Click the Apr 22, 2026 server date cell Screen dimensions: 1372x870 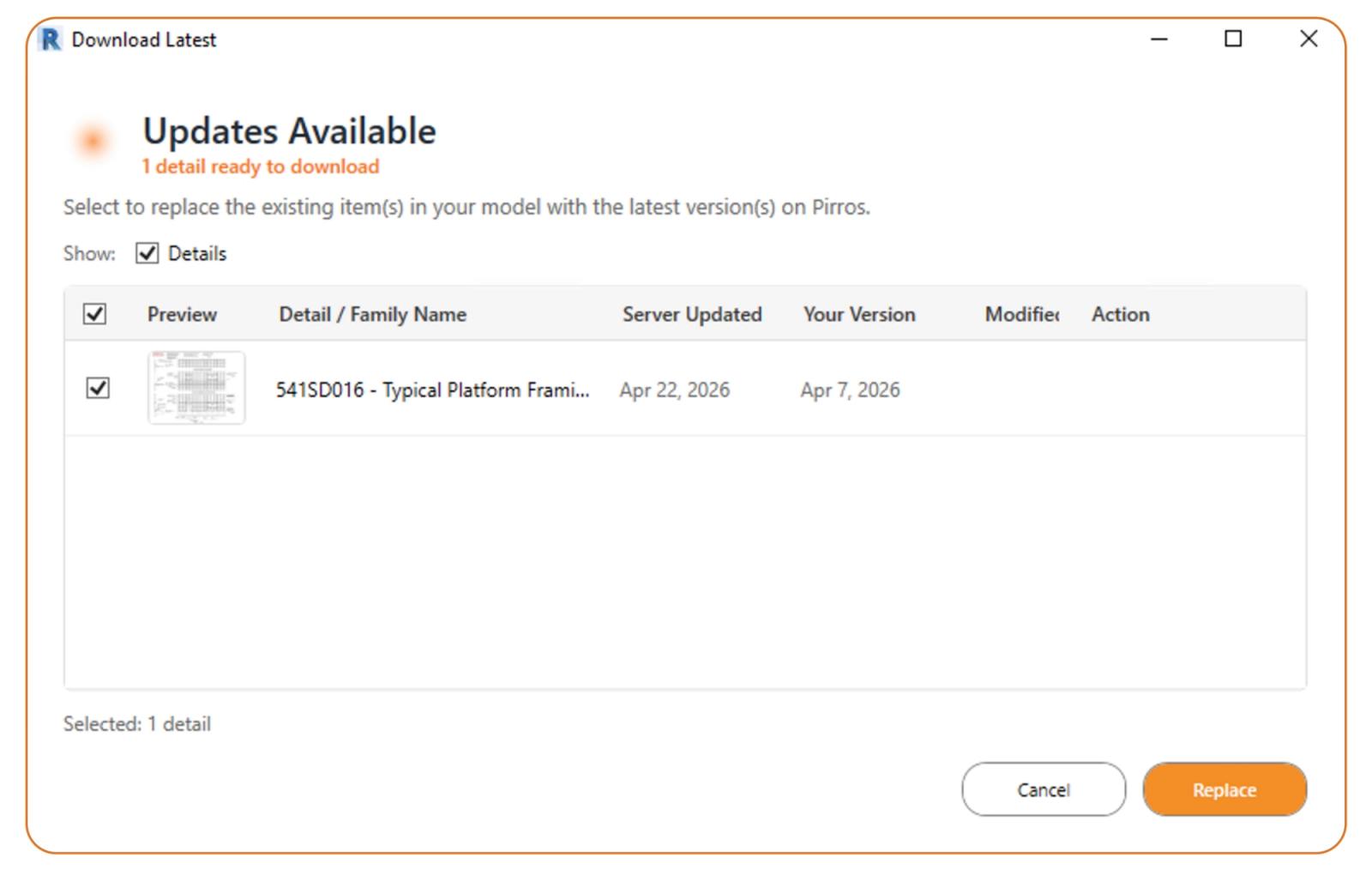point(675,390)
